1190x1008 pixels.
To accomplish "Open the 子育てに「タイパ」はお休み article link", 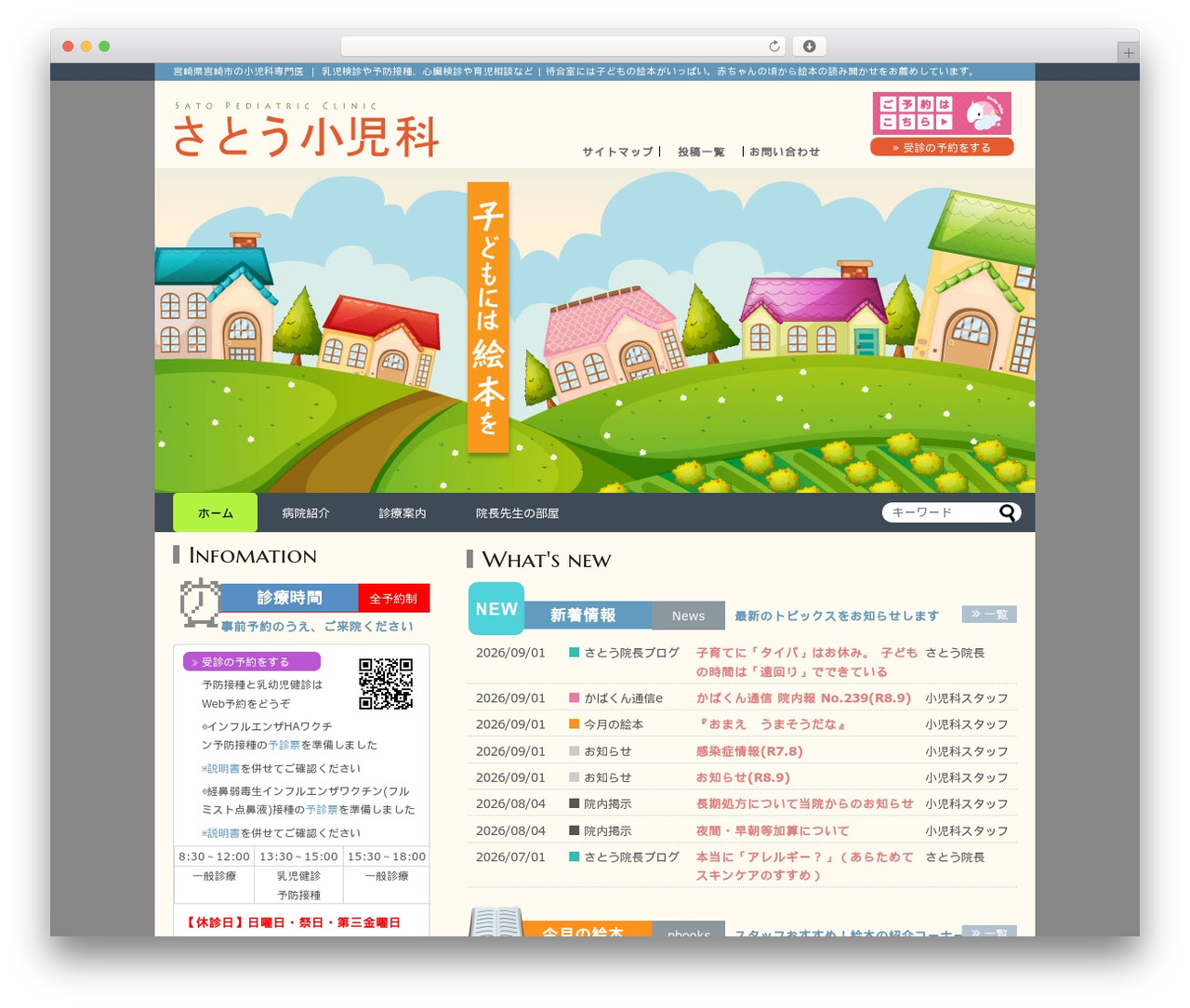I will (807, 662).
